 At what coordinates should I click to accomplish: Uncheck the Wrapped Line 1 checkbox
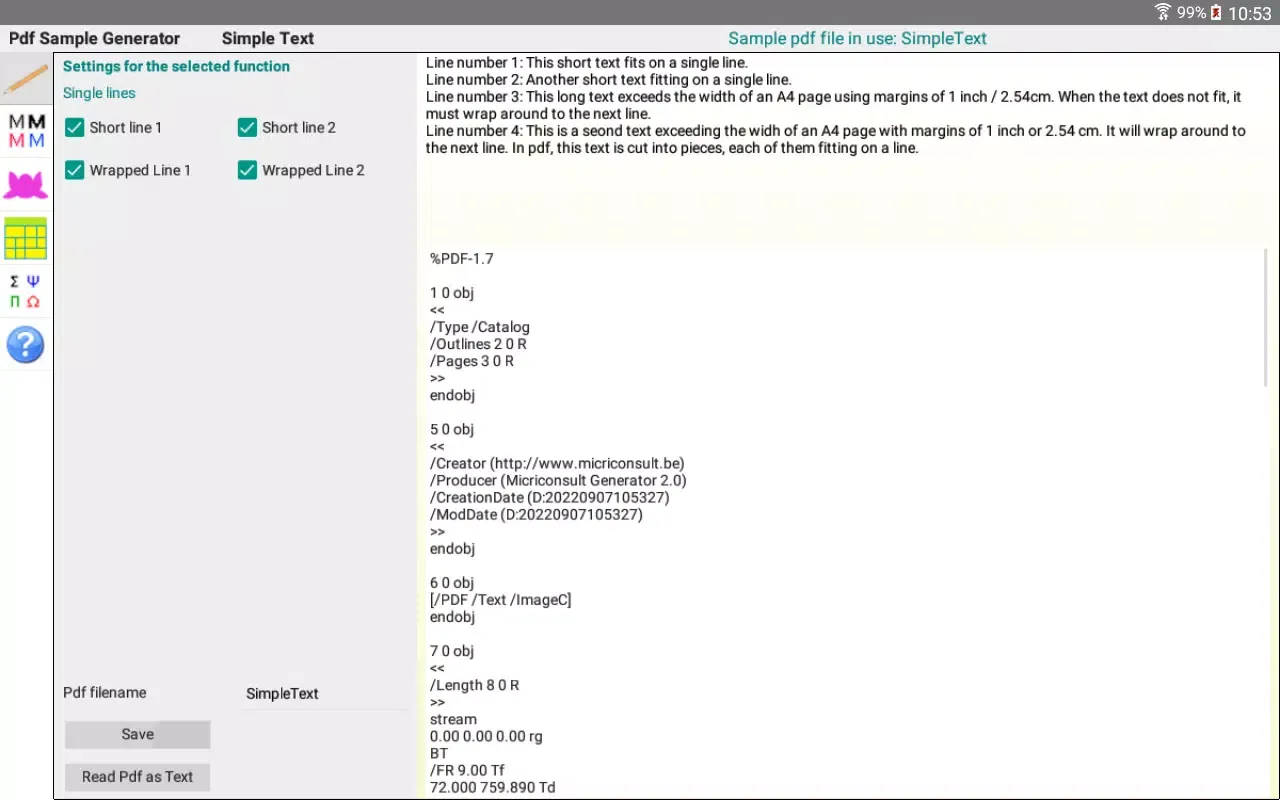click(x=74, y=170)
